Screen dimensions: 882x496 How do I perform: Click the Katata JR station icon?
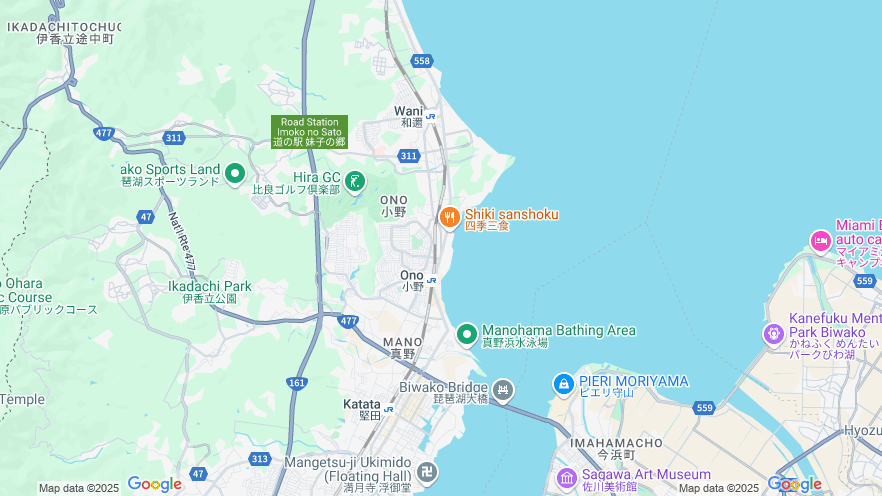[x=388, y=409]
